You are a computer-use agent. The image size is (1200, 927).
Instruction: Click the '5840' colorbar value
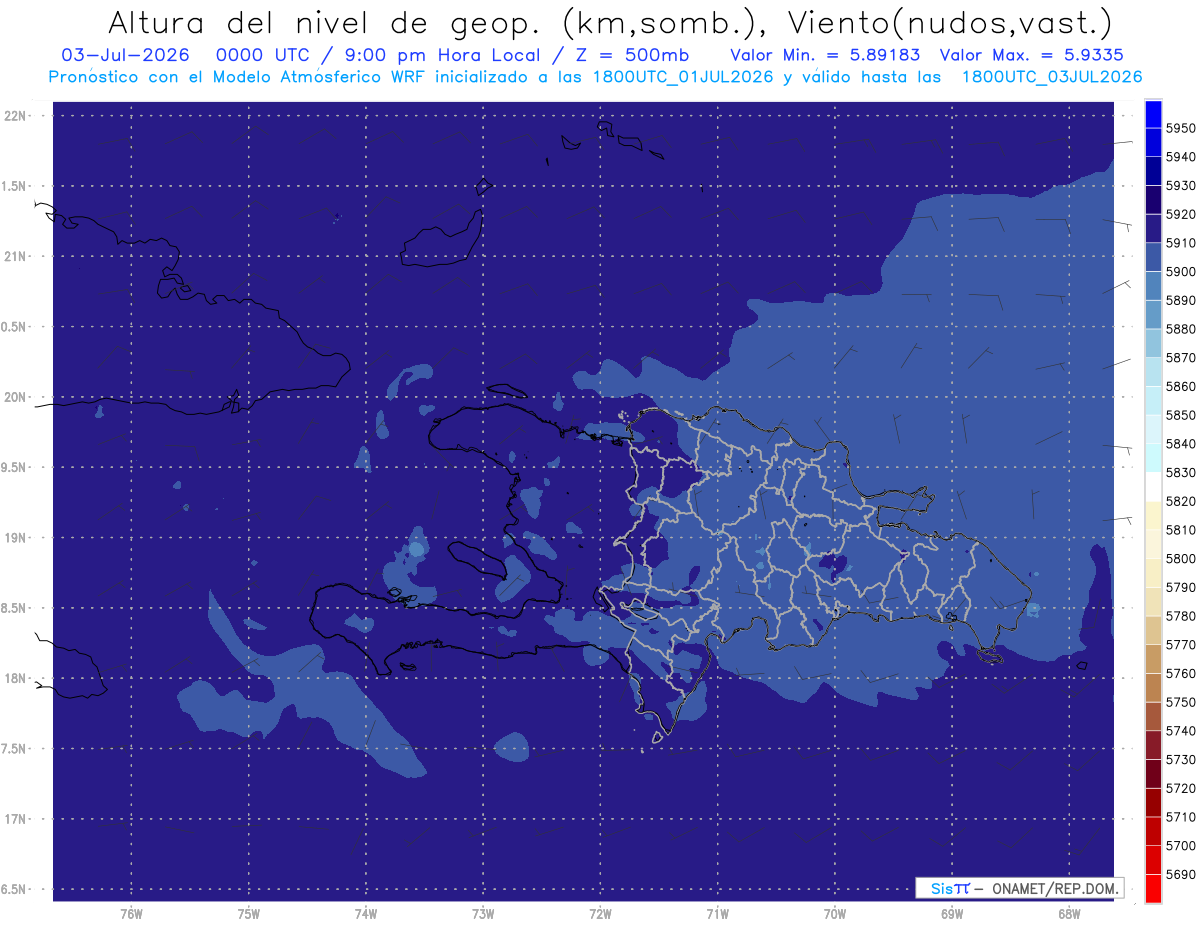point(1181,444)
